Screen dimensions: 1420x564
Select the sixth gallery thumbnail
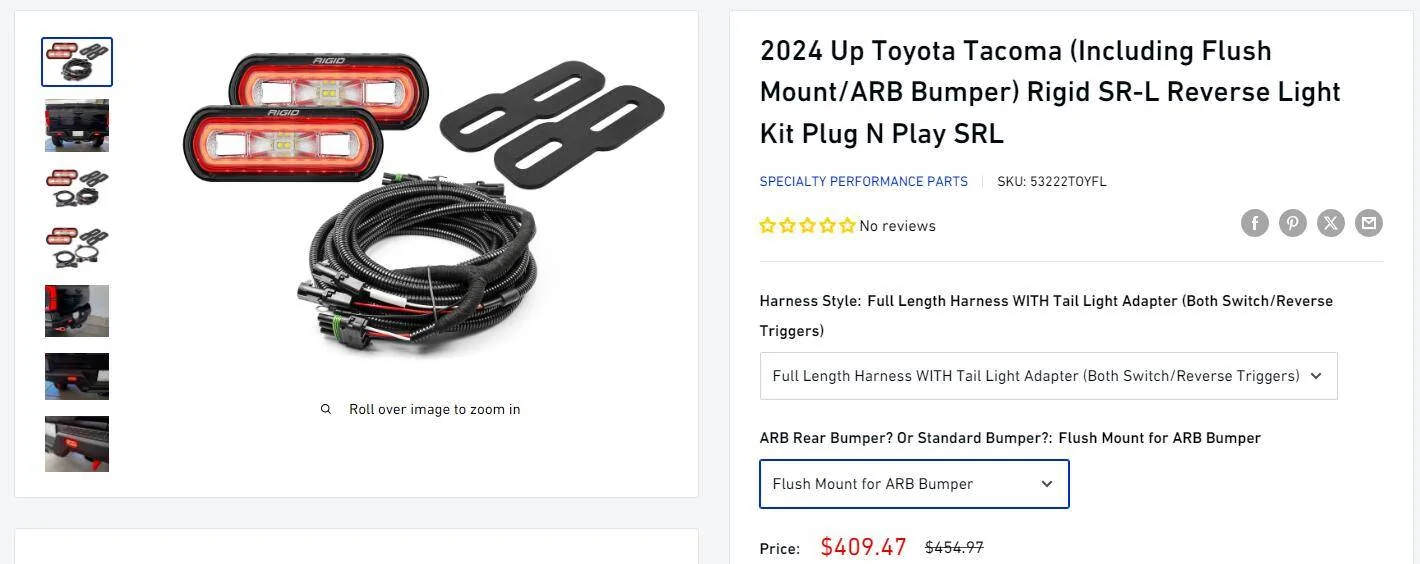pos(77,376)
